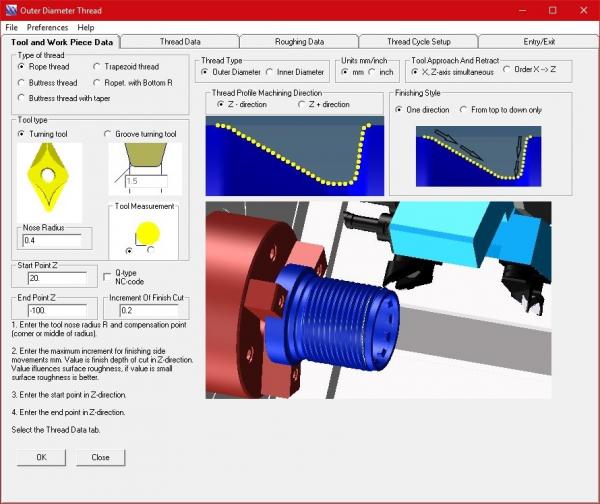
Task: Click the app icon in title bar
Action: pos(12,9)
